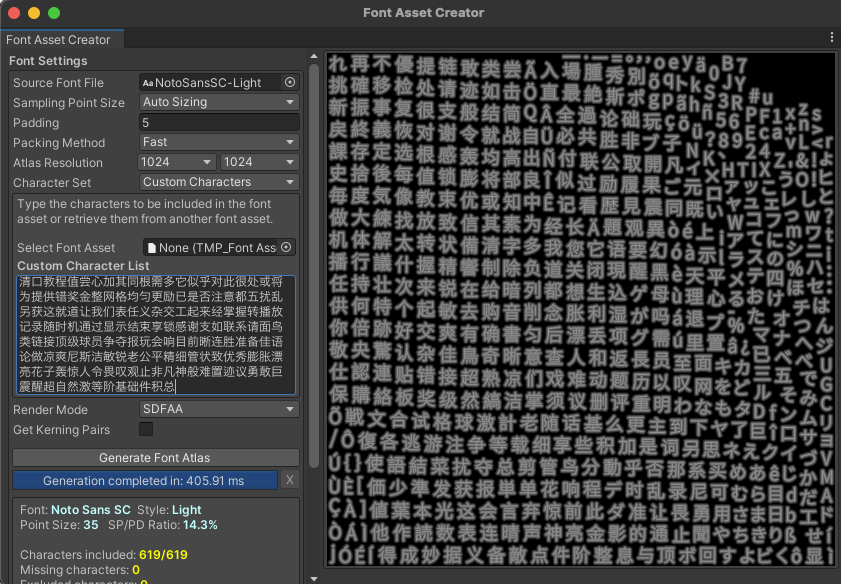Image resolution: width=841 pixels, height=584 pixels.
Task: Open the object picker for Select Font Asset
Action: [x=286, y=247]
